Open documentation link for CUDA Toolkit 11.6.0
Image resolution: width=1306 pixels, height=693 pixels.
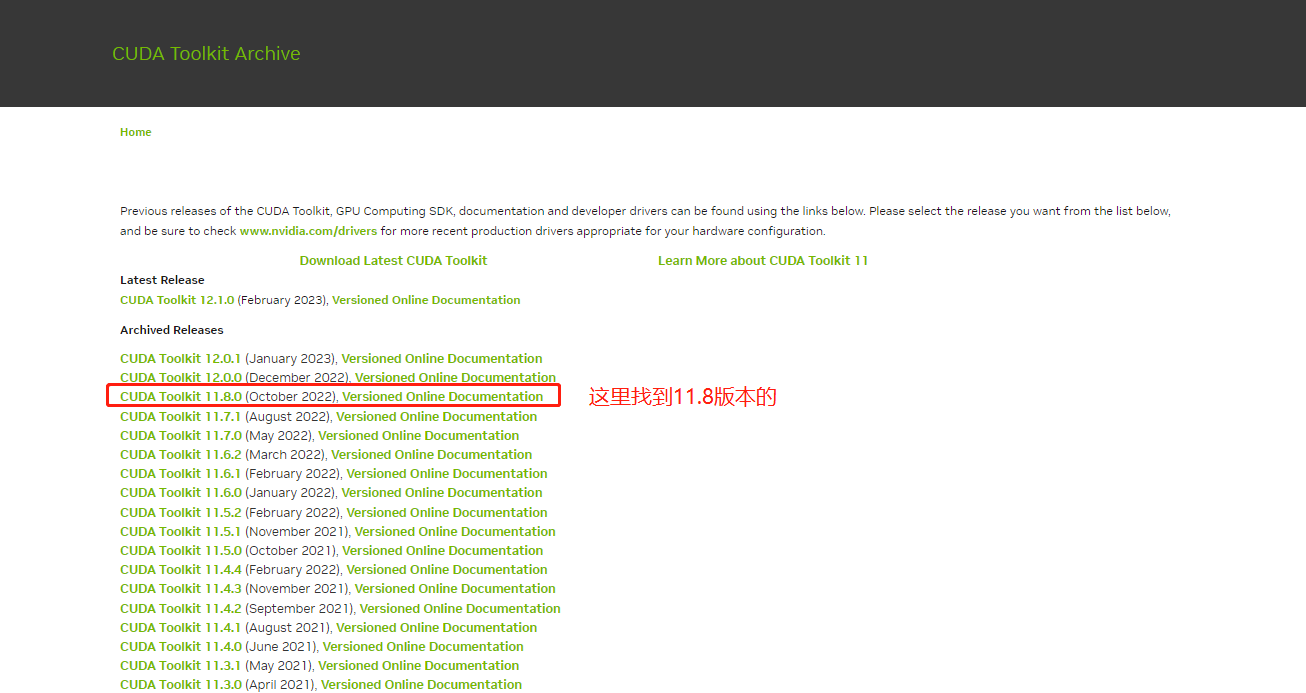click(x=442, y=493)
